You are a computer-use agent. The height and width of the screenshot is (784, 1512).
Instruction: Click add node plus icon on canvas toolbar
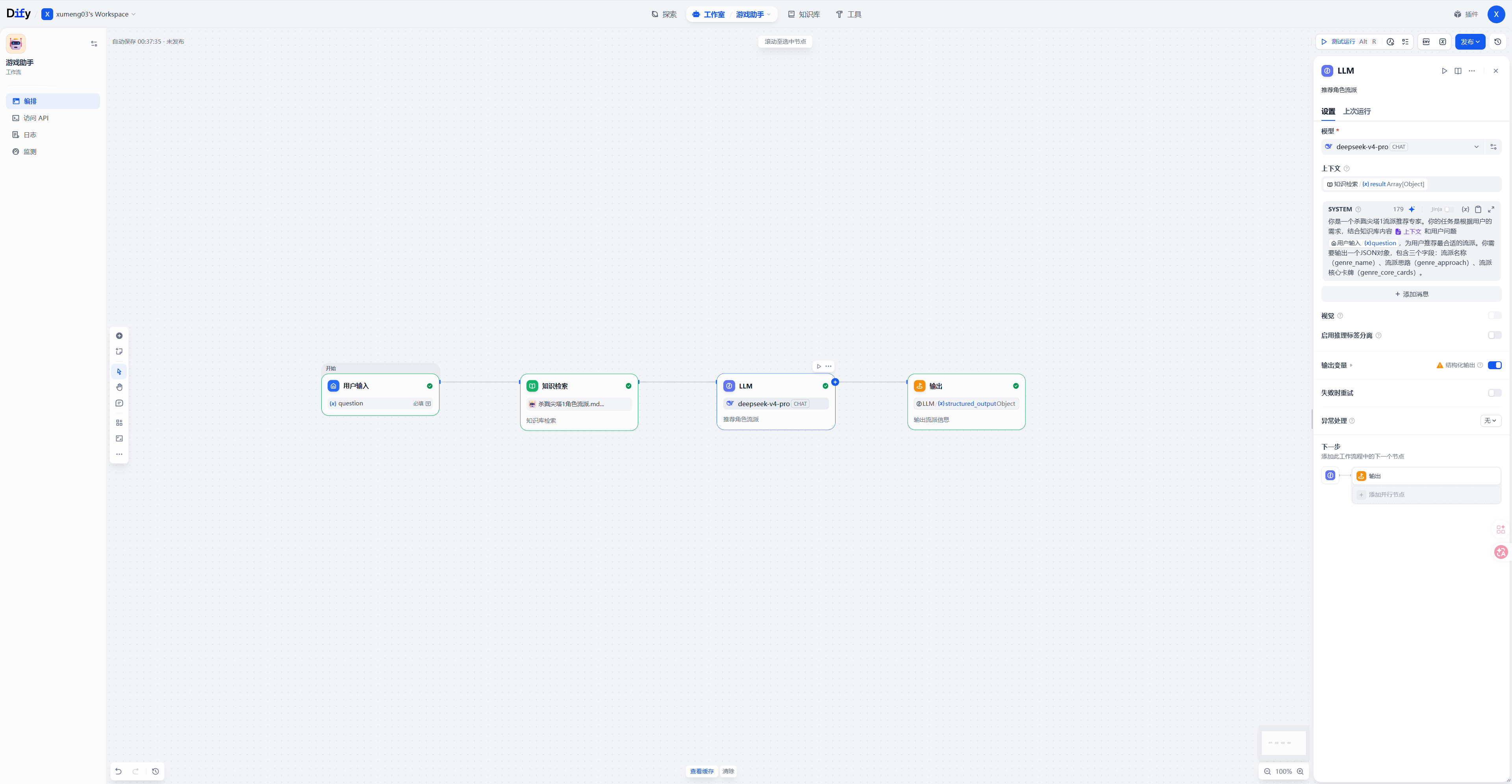pyautogui.click(x=119, y=336)
